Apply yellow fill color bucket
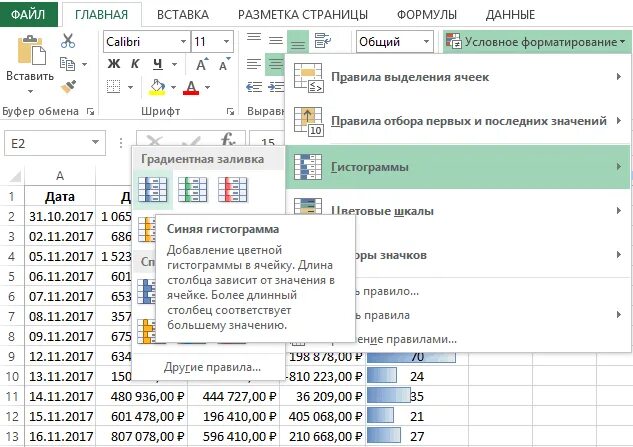This screenshot has height=447, width=633. click(x=157, y=87)
